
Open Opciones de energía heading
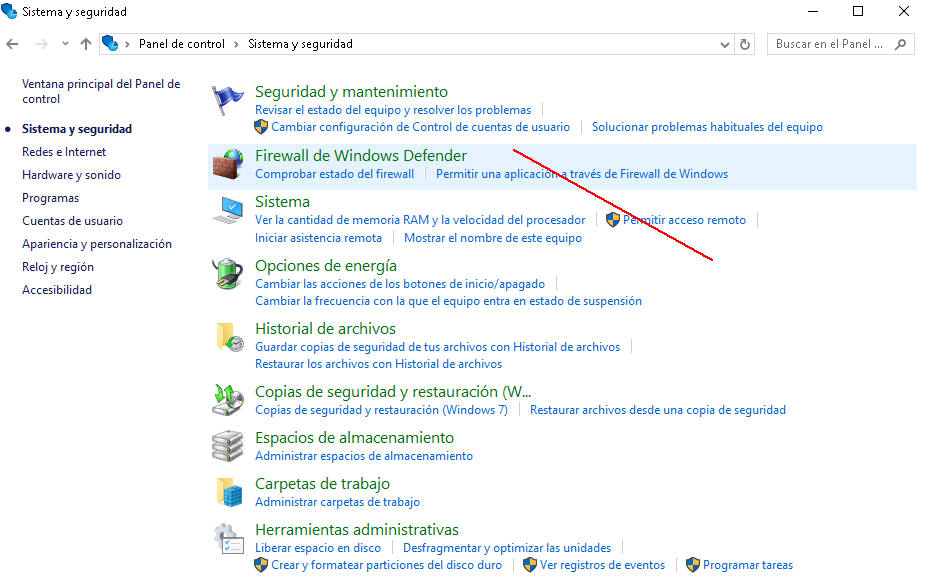coord(326,266)
